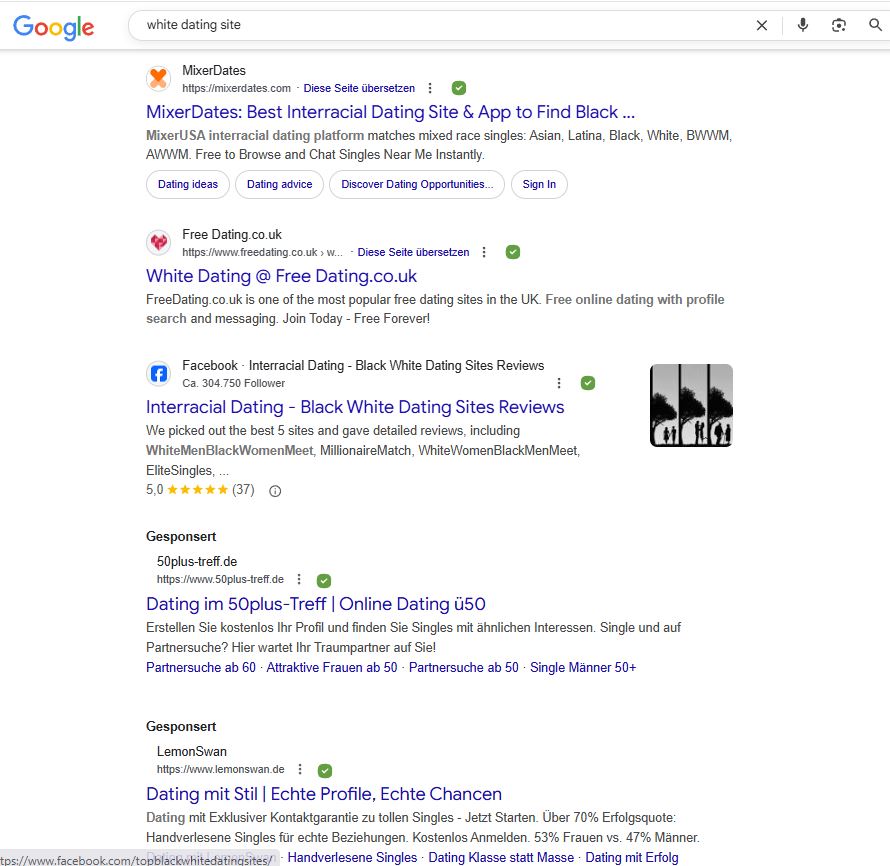Open three-dot menu for 50plus-treff.de ad
Viewport: 890px width, 866px height.
click(298, 580)
